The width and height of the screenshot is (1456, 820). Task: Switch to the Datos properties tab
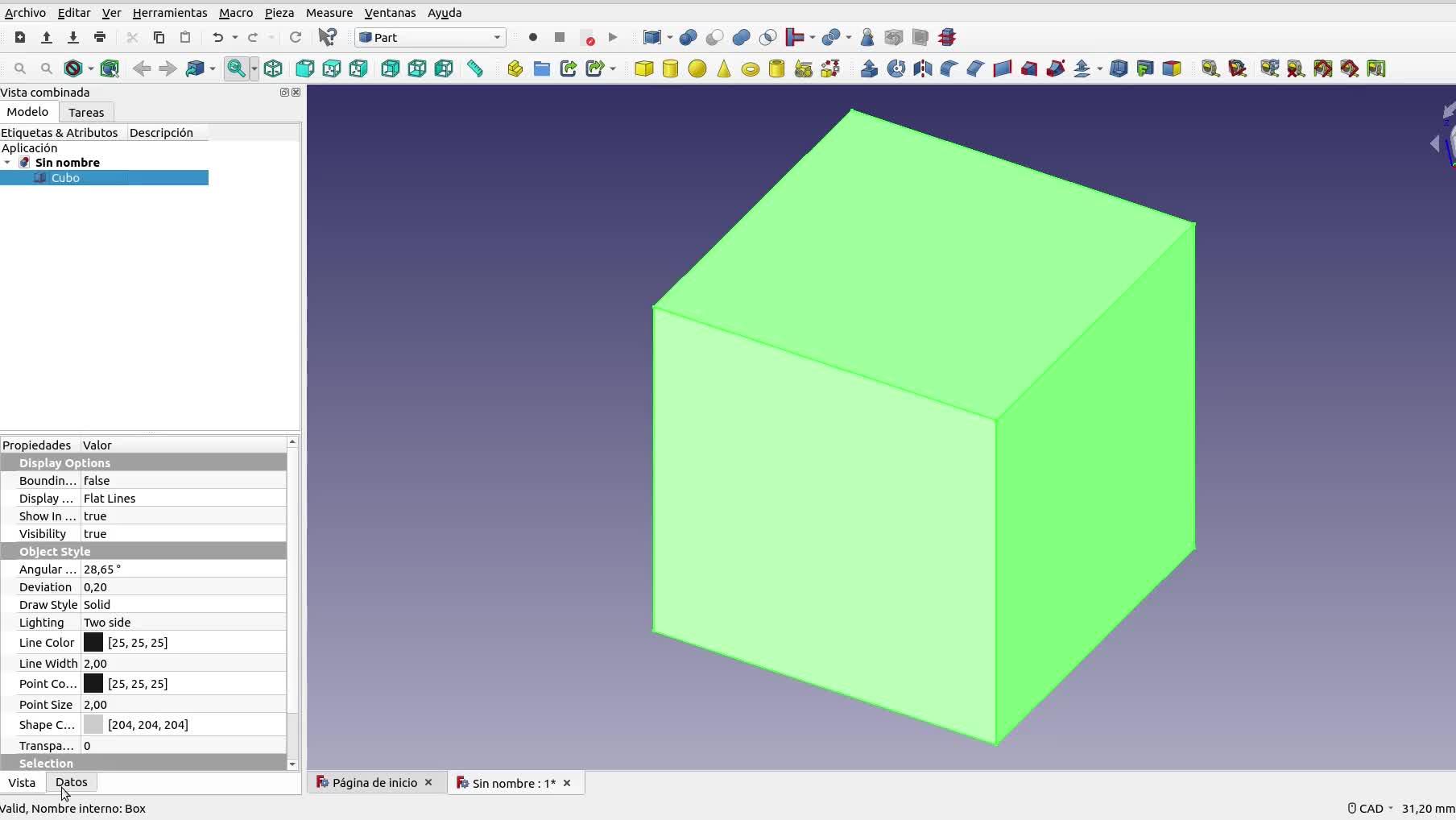[x=71, y=782]
